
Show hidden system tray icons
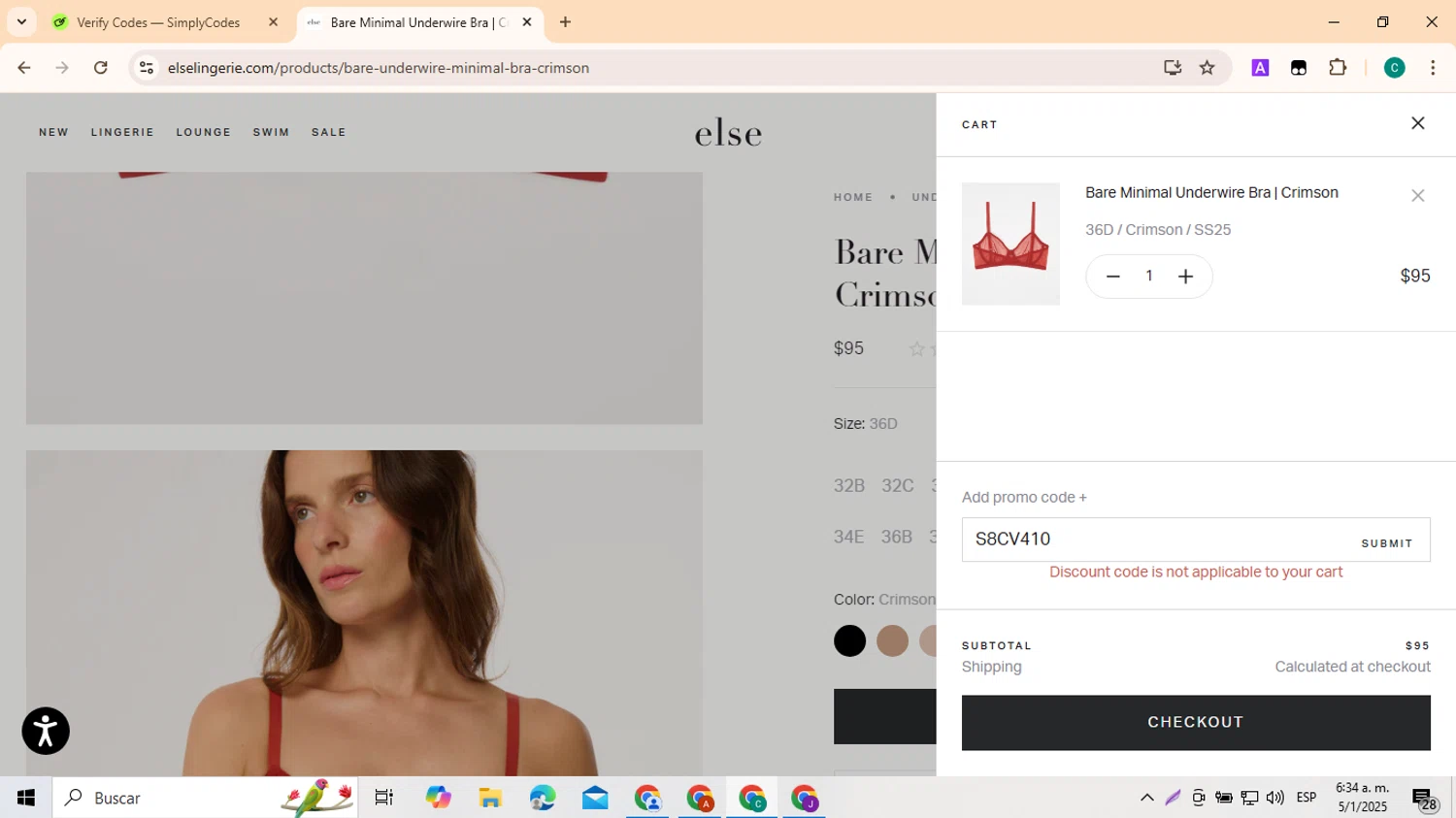coord(1146,798)
